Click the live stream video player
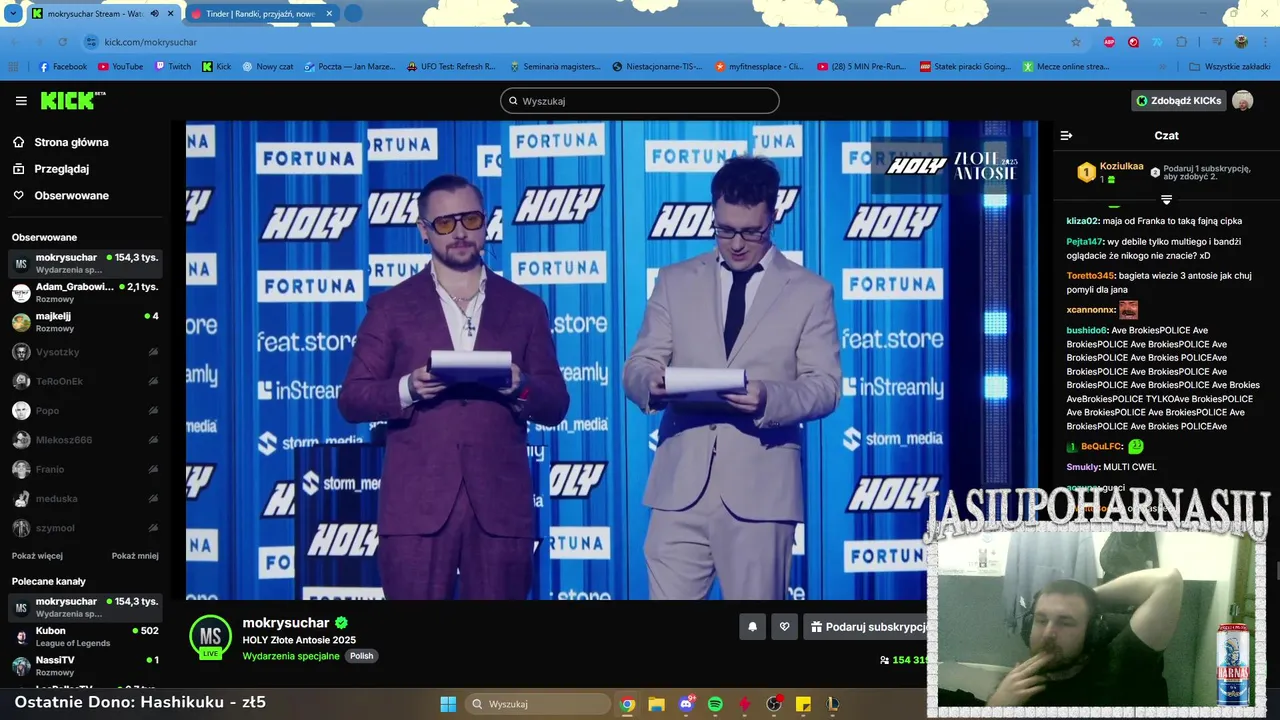The image size is (1280, 720). (x=611, y=360)
